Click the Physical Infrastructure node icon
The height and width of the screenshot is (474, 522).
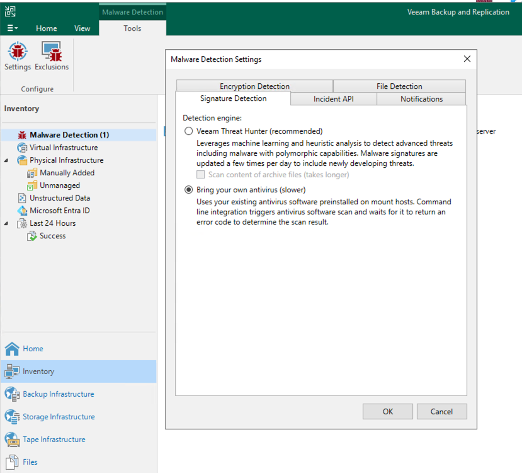pos(22,160)
